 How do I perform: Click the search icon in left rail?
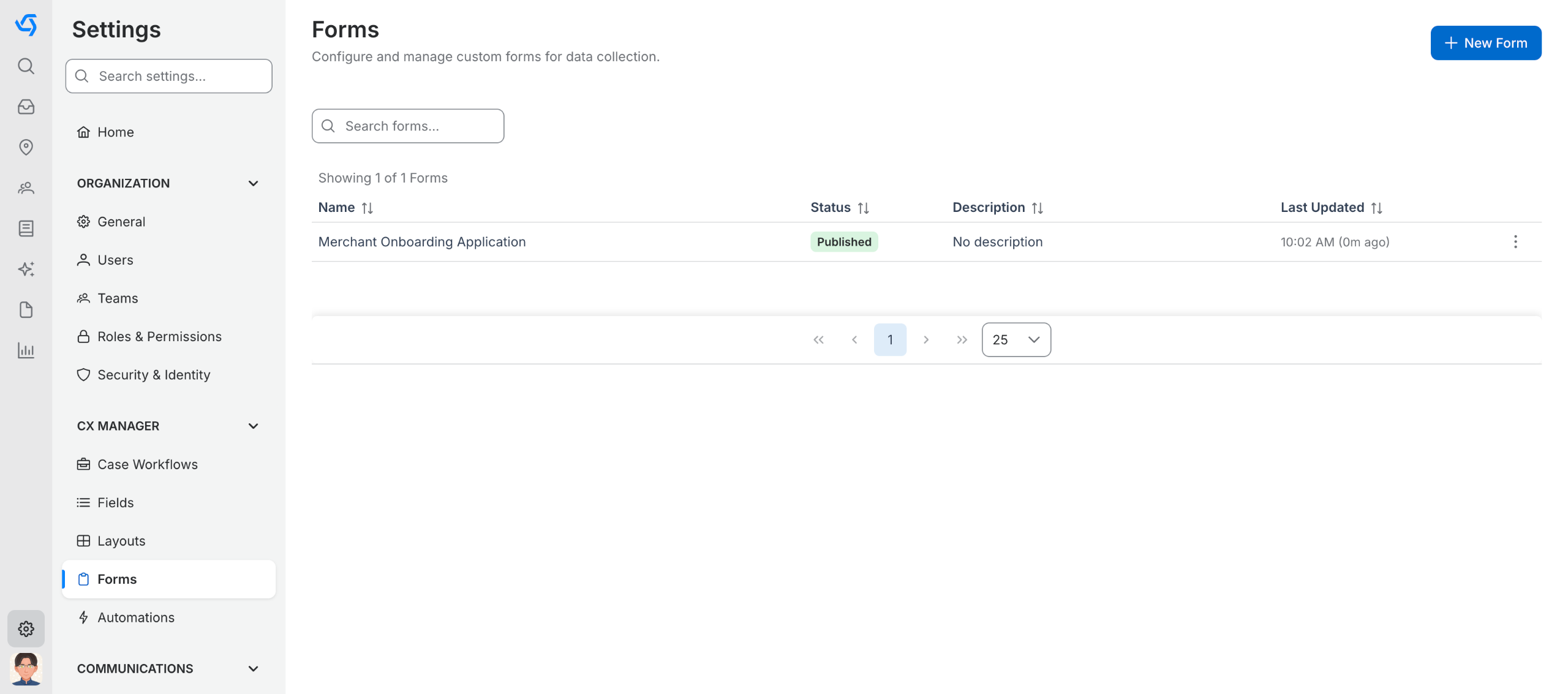[26, 66]
